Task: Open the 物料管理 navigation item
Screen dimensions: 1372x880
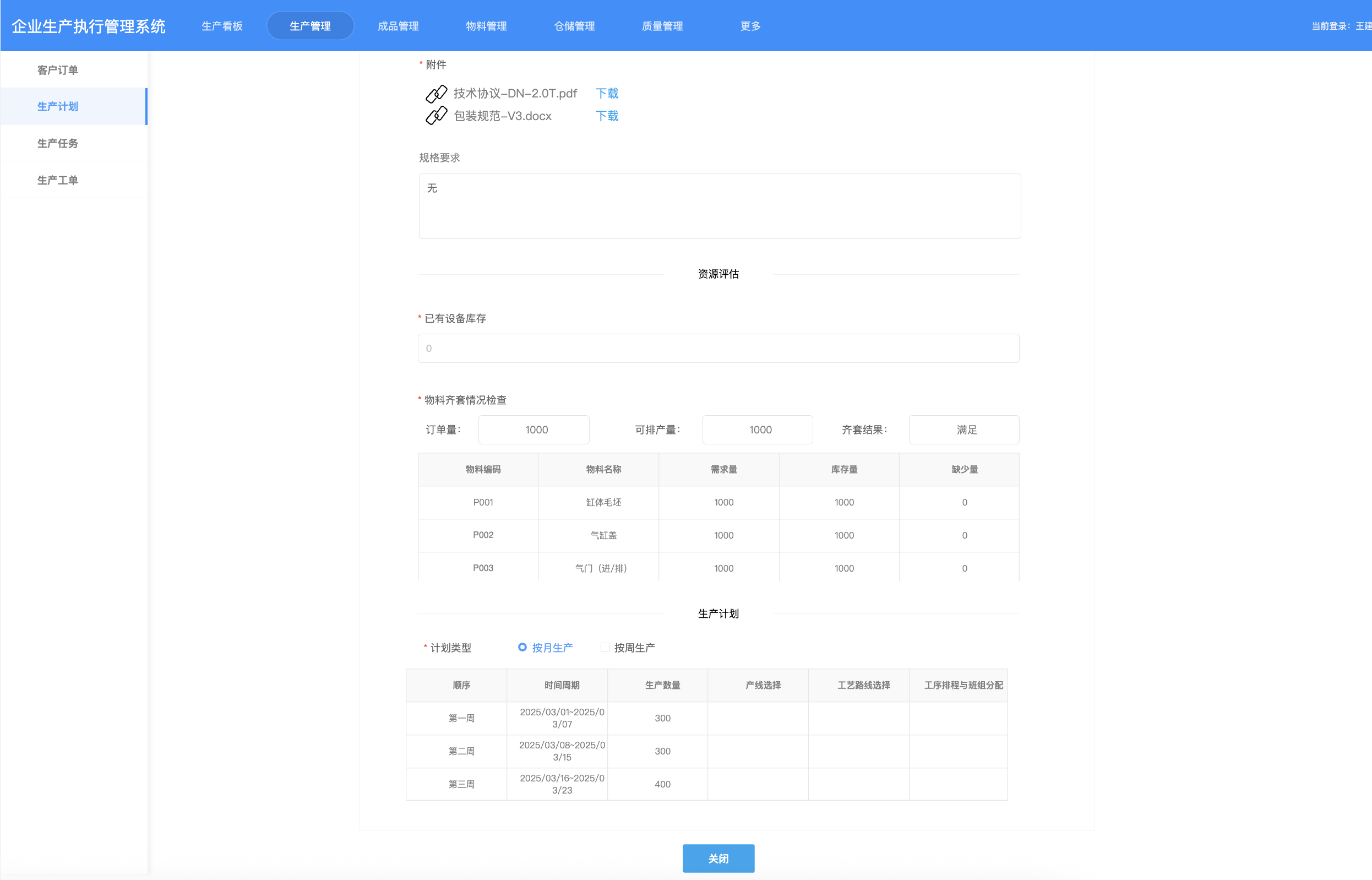Action: coord(486,26)
